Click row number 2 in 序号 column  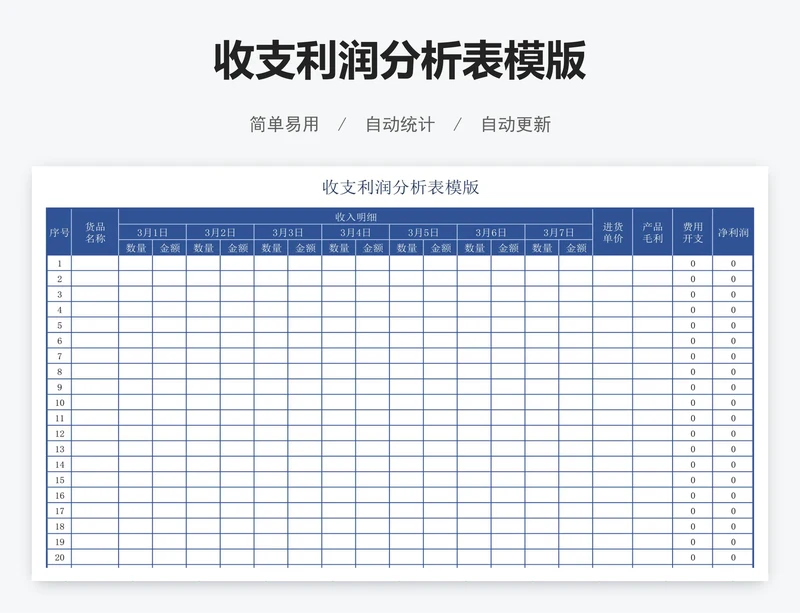pos(59,279)
